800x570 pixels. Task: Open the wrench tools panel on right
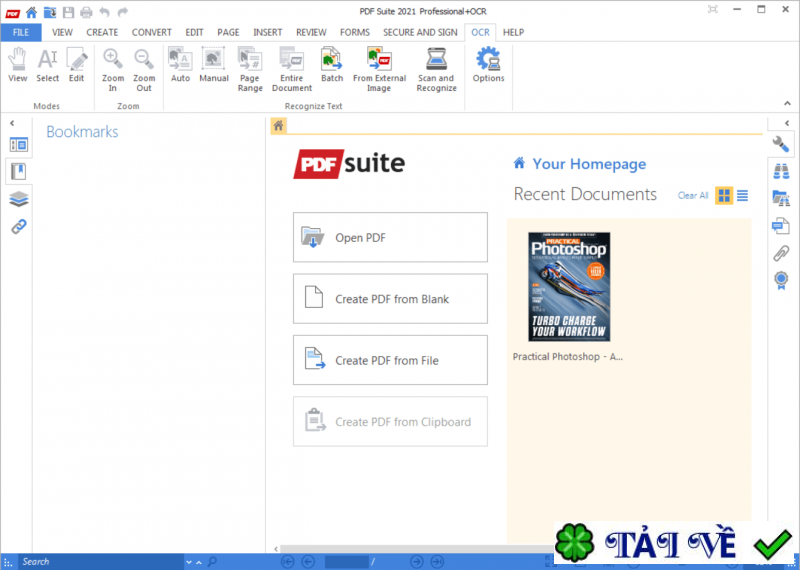pyautogui.click(x=781, y=145)
